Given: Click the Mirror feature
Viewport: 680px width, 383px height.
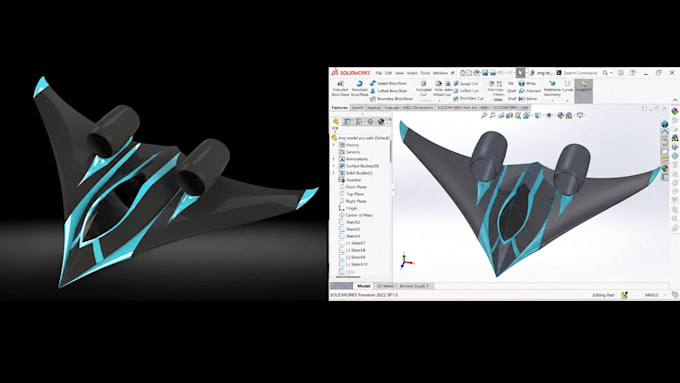Looking at the screenshot, I should click(x=528, y=98).
